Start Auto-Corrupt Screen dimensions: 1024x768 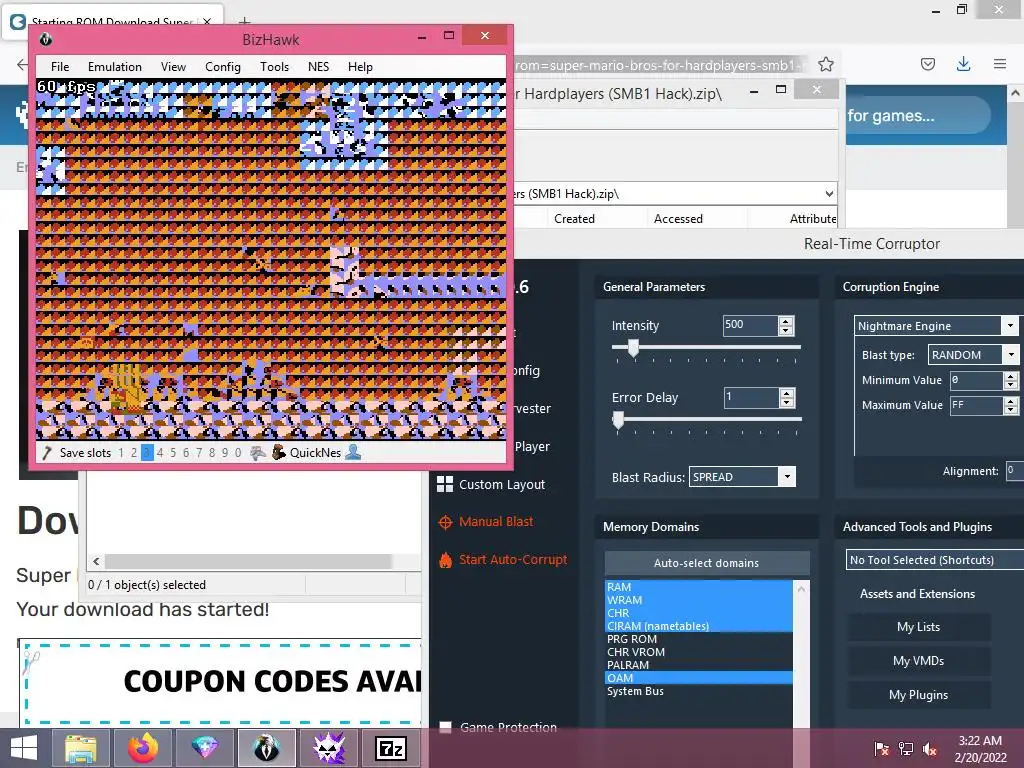(513, 559)
